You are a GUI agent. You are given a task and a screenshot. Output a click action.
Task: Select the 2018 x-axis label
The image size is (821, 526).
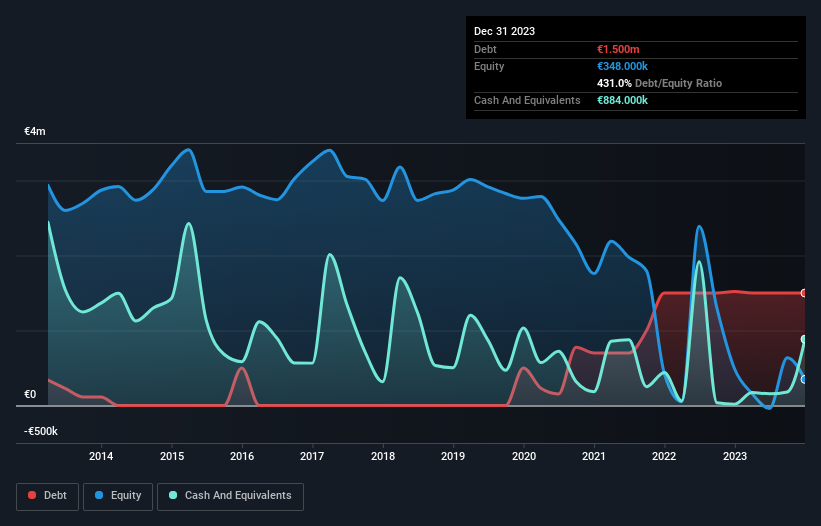coord(383,456)
